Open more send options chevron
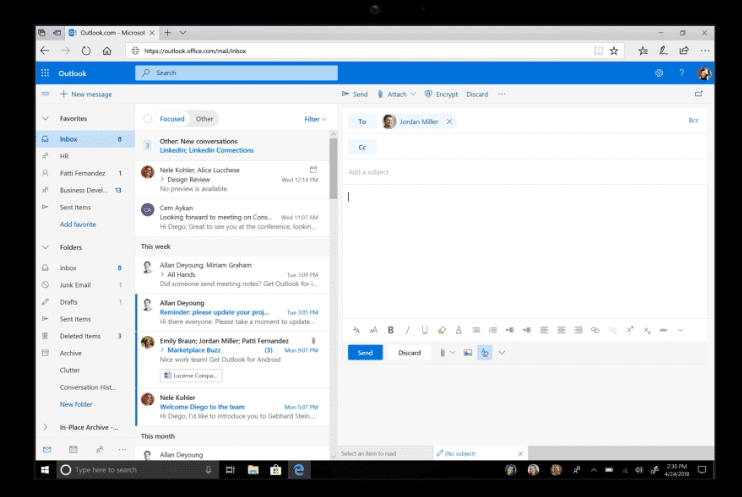Image resolution: width=742 pixels, height=497 pixels. (502, 353)
